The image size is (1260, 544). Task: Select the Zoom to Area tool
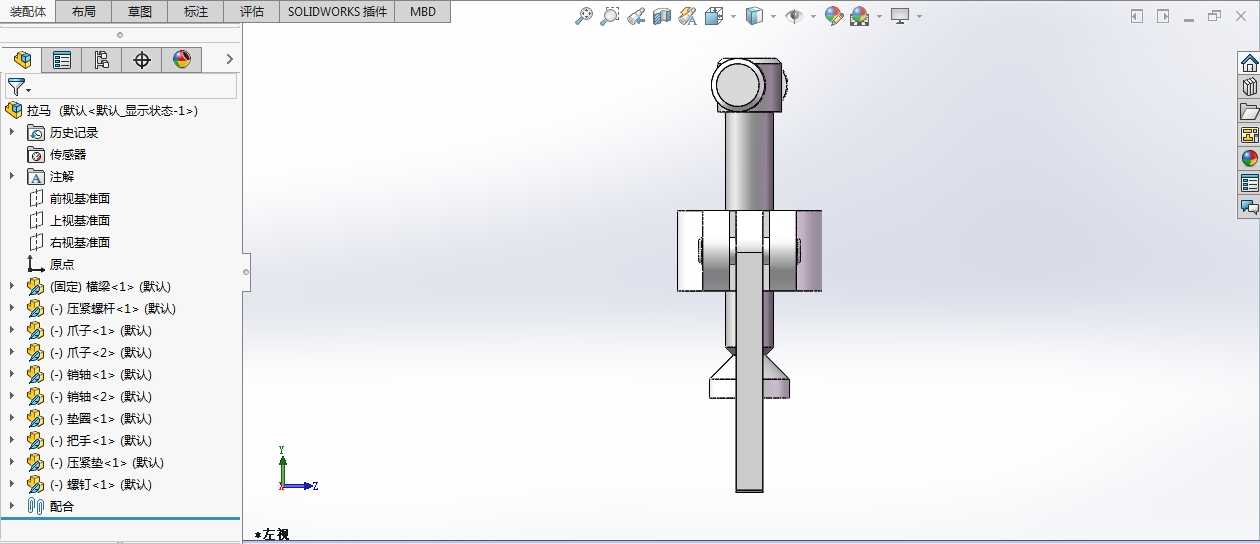click(x=609, y=16)
